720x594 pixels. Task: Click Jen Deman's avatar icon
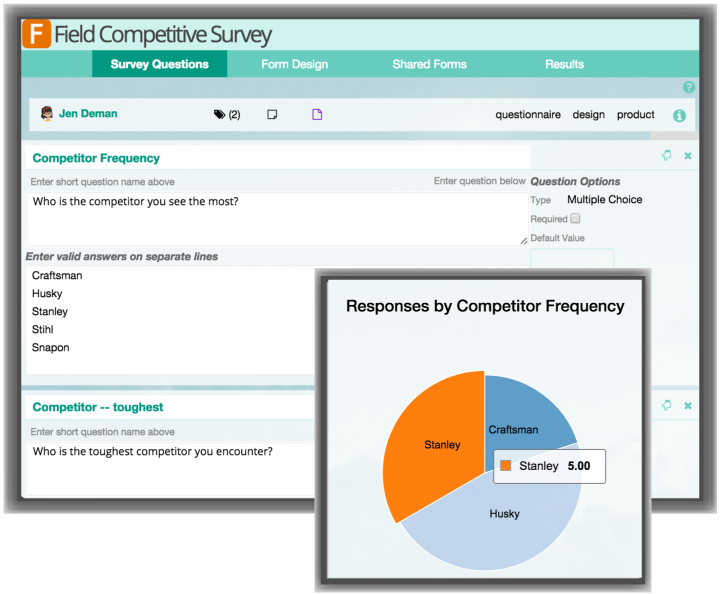(x=47, y=113)
